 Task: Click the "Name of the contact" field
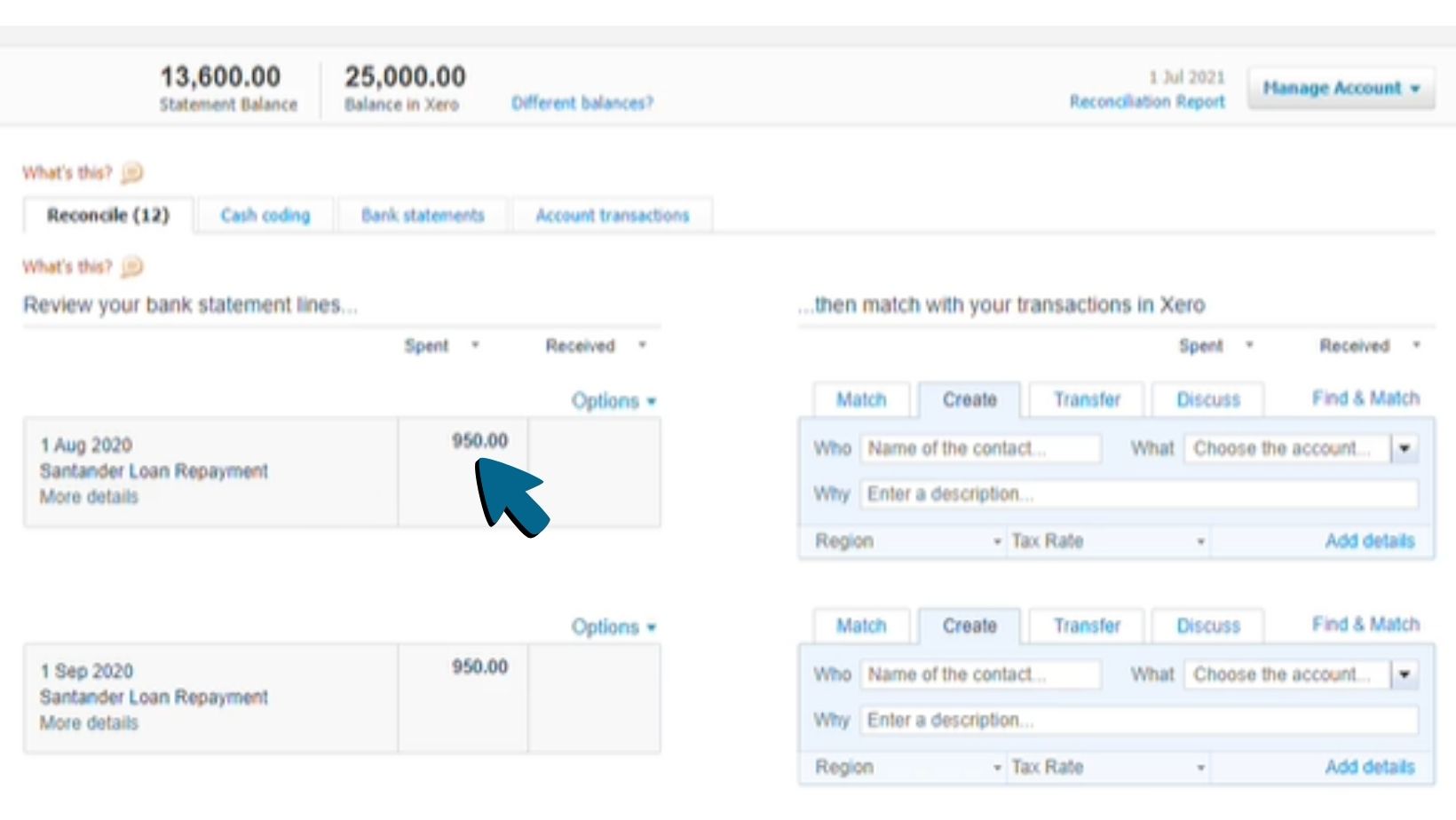pos(979,448)
